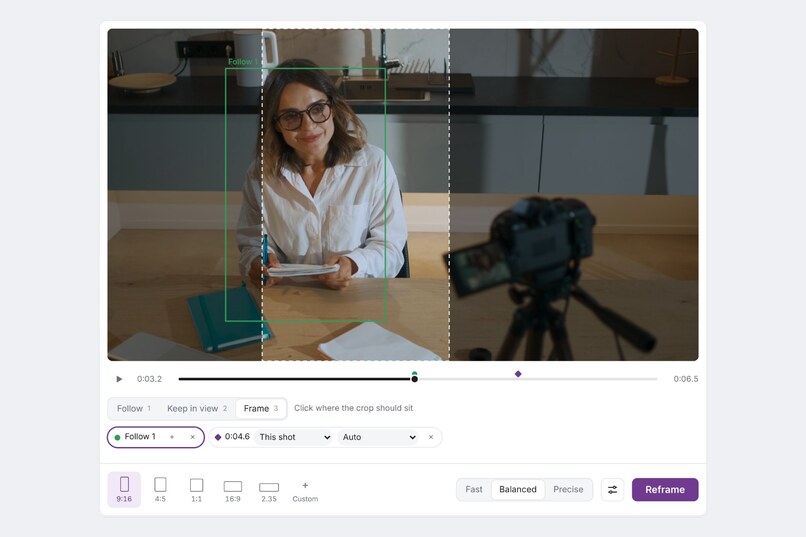Select the Frame mode tab
The width and height of the screenshot is (806, 537).
click(x=261, y=409)
